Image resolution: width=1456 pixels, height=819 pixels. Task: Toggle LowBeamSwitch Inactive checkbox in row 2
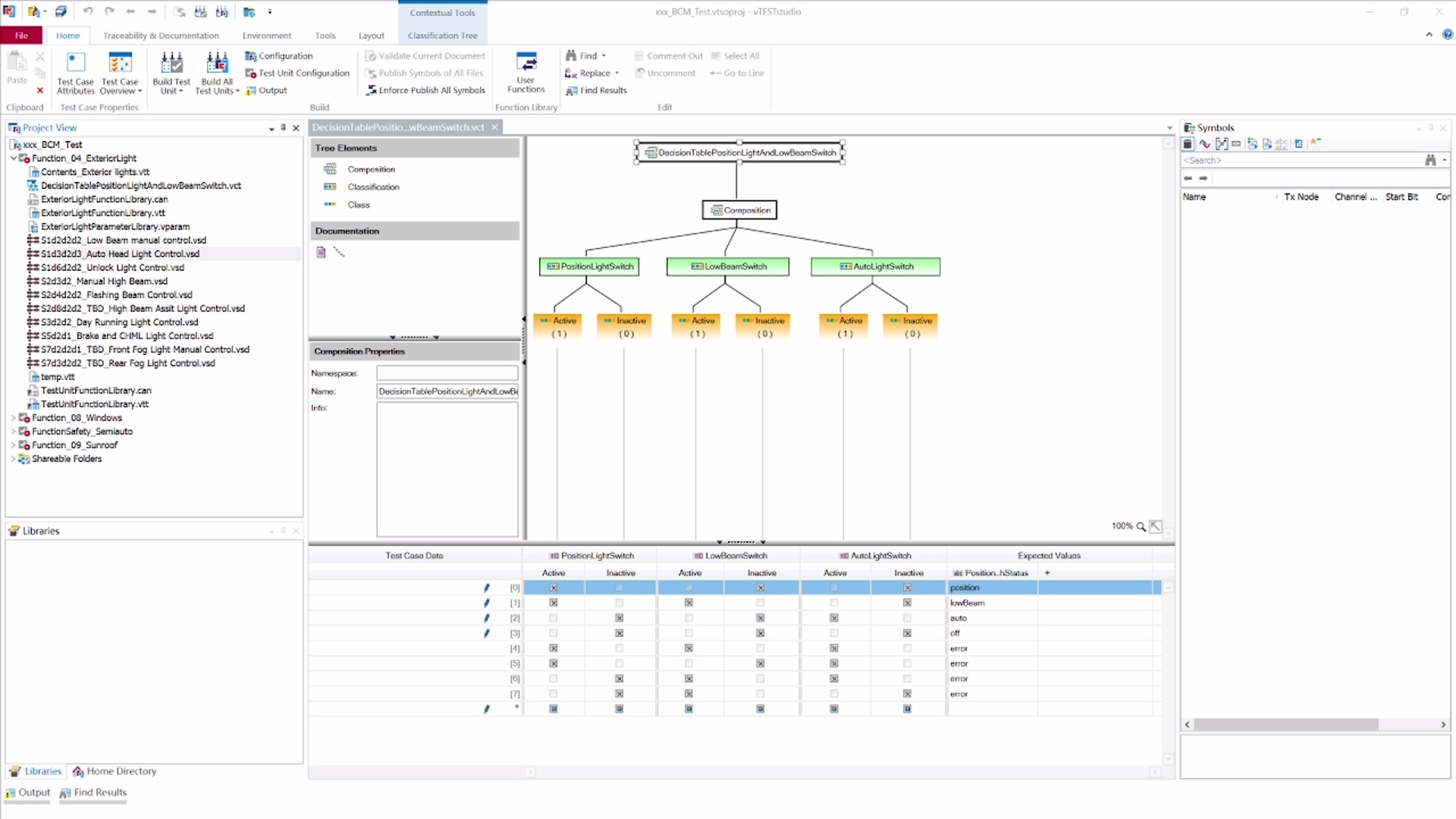(761, 618)
